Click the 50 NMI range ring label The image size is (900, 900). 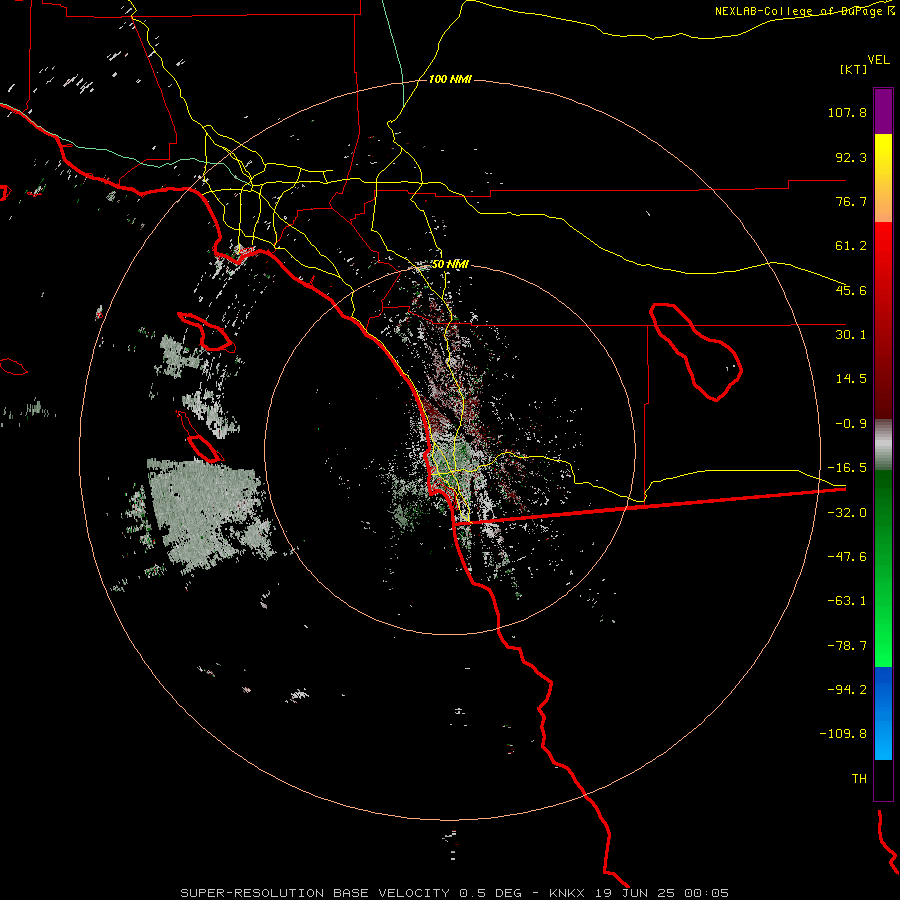[450, 264]
